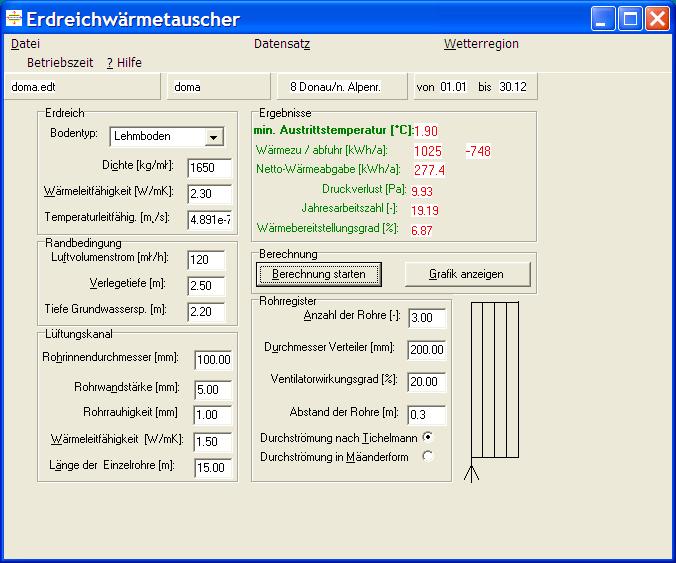
Task: Open the Wetterregion menu
Action: pos(481,44)
